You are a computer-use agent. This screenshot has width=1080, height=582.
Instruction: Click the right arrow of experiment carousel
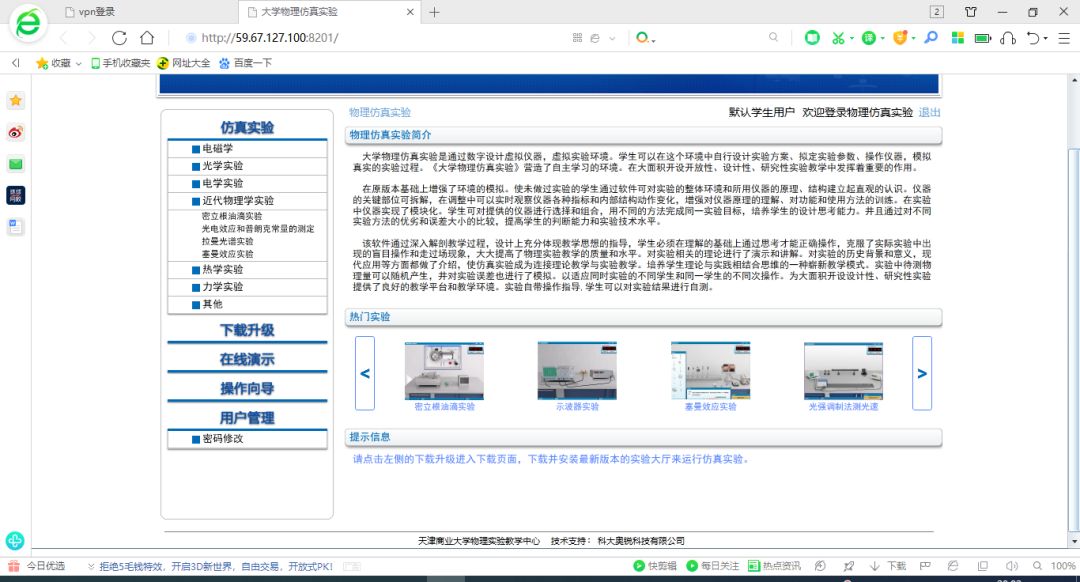921,373
